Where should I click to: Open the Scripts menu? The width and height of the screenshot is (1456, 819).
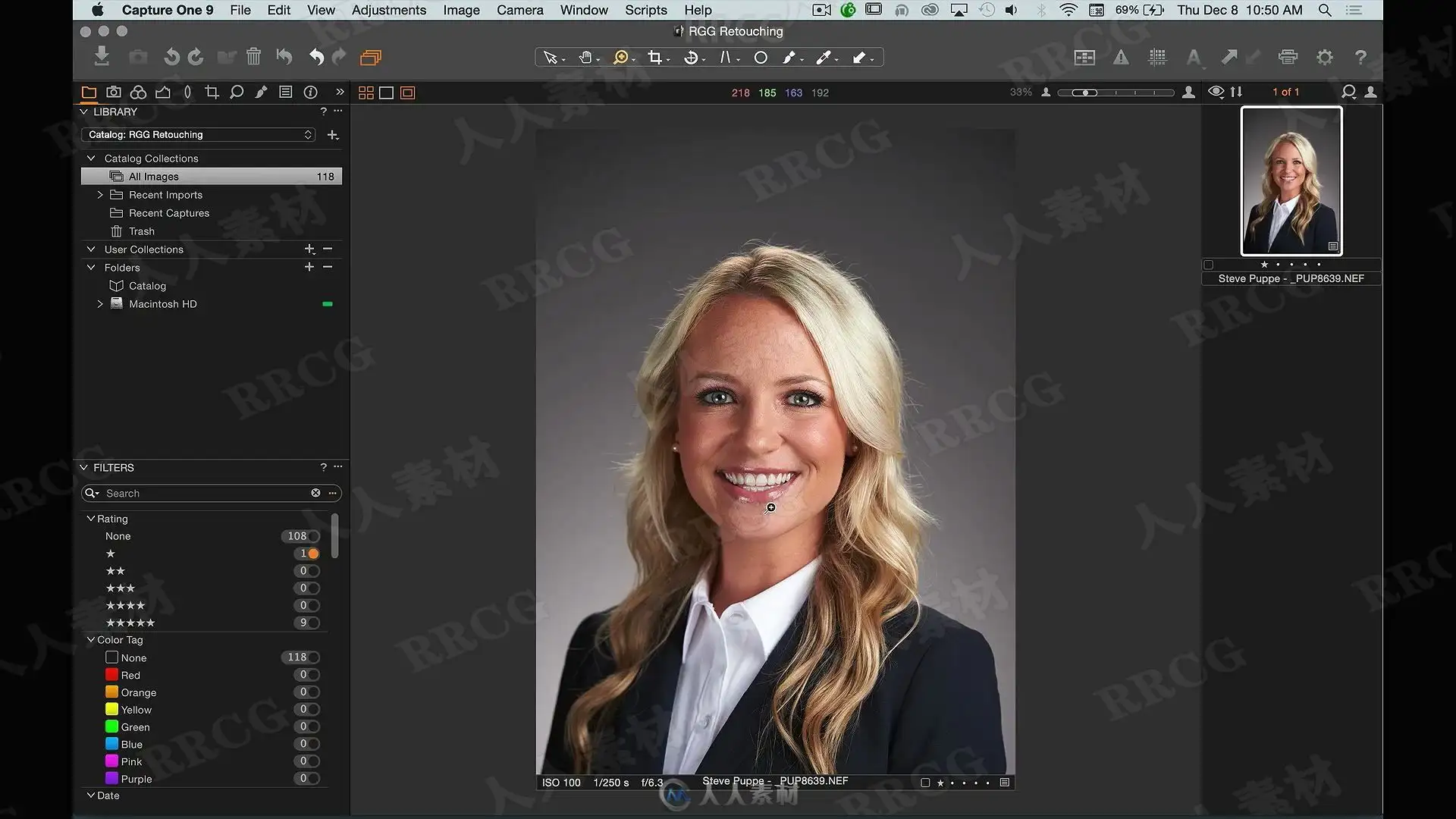click(x=646, y=10)
